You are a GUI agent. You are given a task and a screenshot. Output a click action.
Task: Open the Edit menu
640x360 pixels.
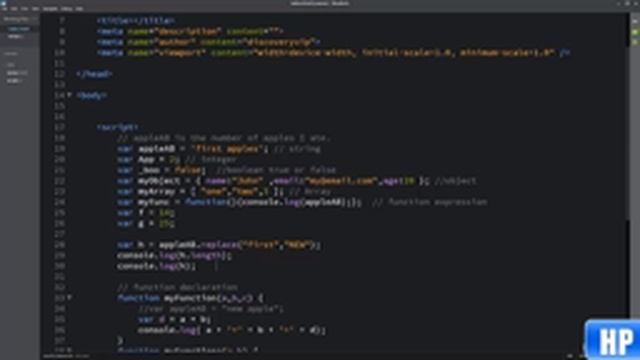15,9
